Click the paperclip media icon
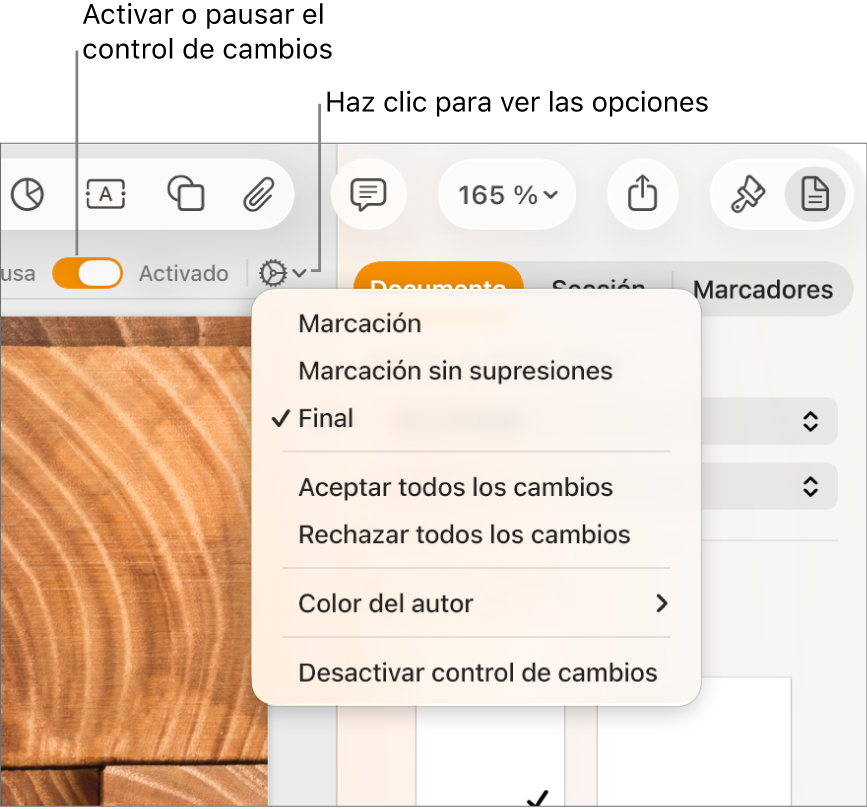The height and width of the screenshot is (809, 867). [x=259, y=194]
